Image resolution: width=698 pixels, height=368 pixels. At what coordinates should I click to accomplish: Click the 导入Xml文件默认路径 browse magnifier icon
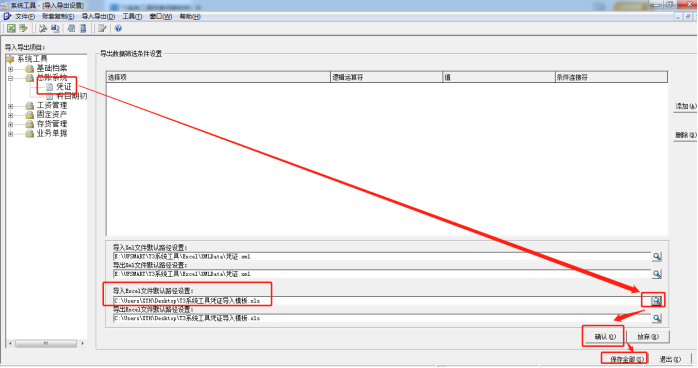coord(657,256)
